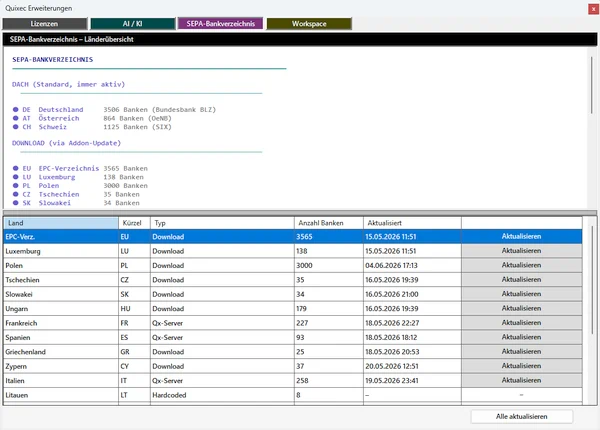Click the Alle aktualisieren button
This screenshot has height=430, width=600.
click(x=522, y=417)
